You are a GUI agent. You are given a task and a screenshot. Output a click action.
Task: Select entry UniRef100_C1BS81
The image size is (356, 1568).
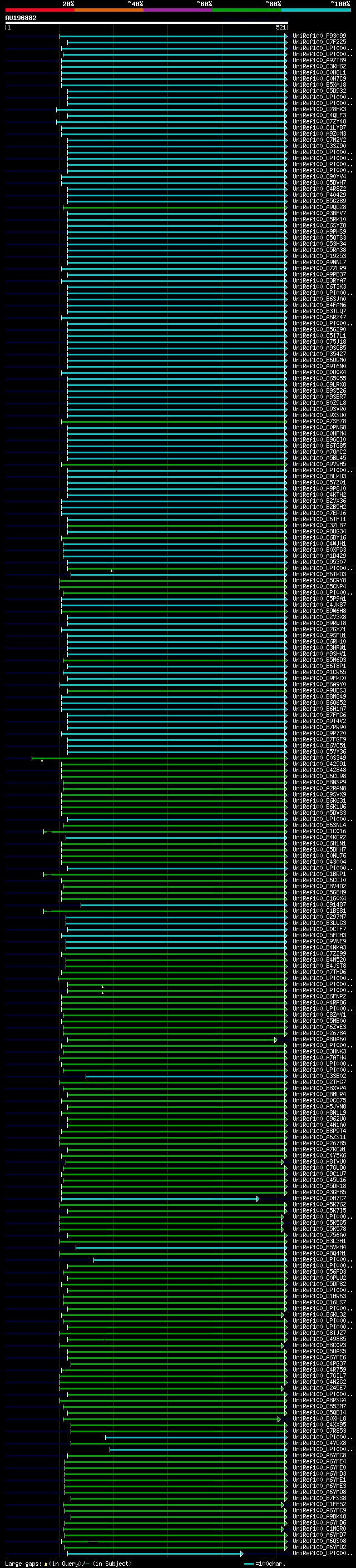pos(319,911)
